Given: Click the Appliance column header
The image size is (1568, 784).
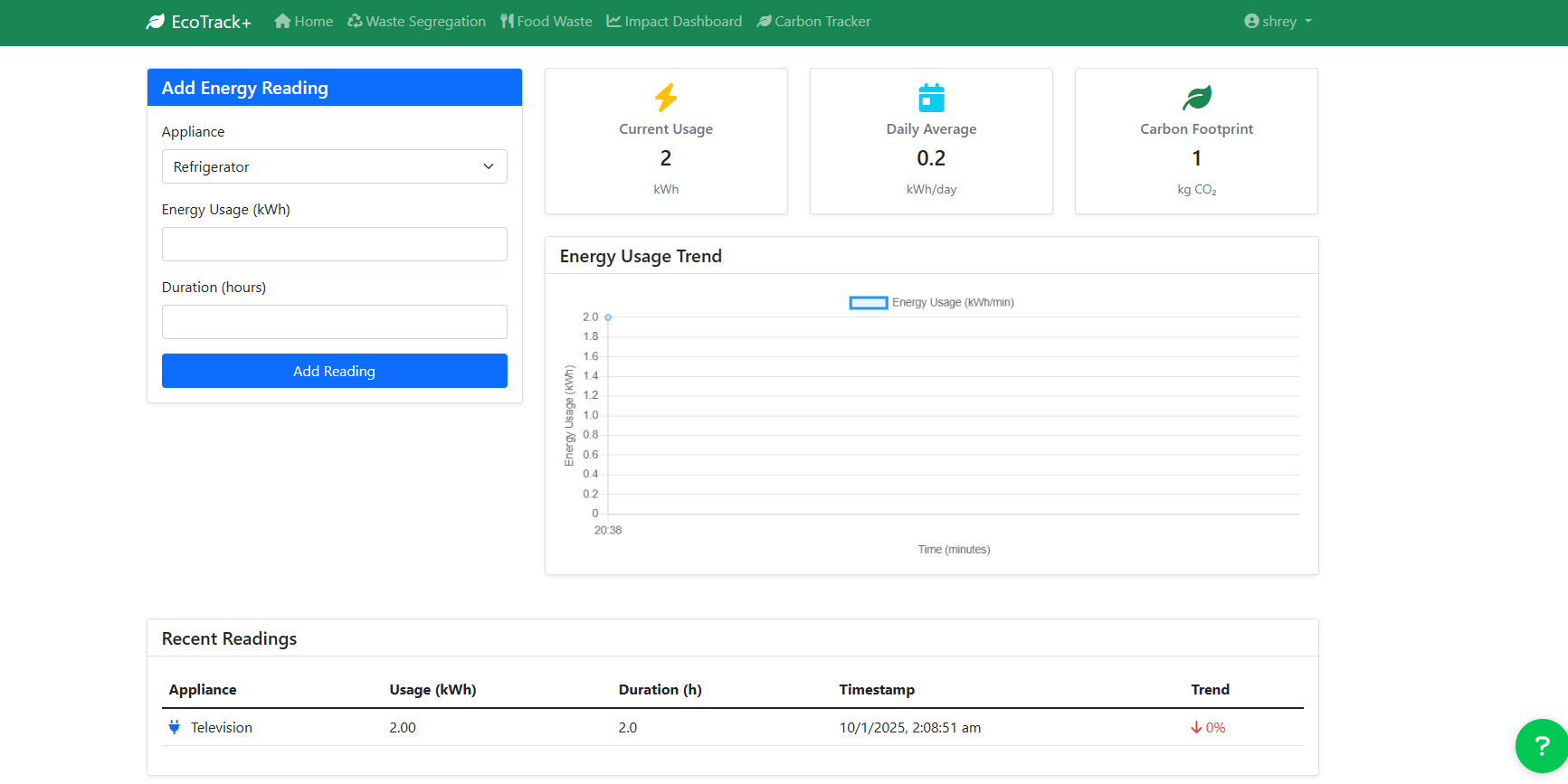Looking at the screenshot, I should tap(203, 689).
